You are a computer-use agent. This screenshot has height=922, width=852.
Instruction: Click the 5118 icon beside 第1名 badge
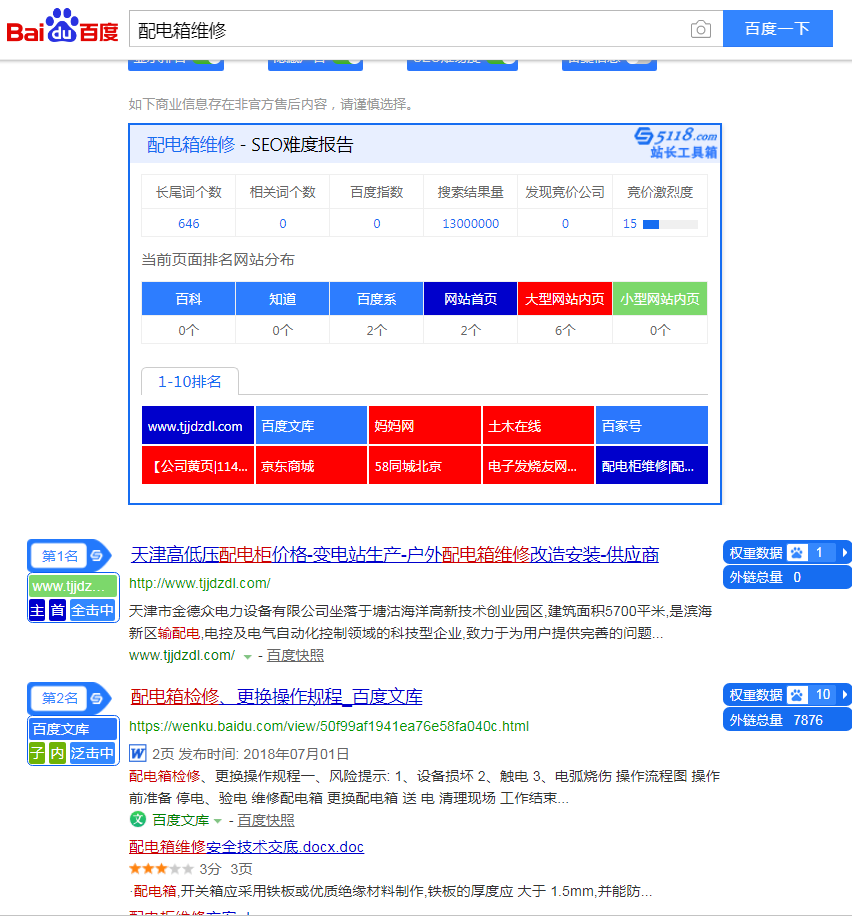click(97, 555)
